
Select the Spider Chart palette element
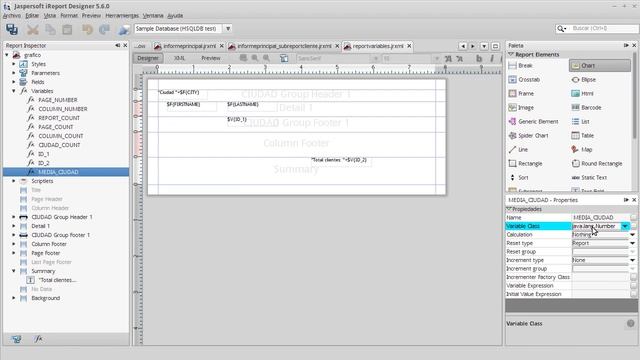(x=528, y=136)
